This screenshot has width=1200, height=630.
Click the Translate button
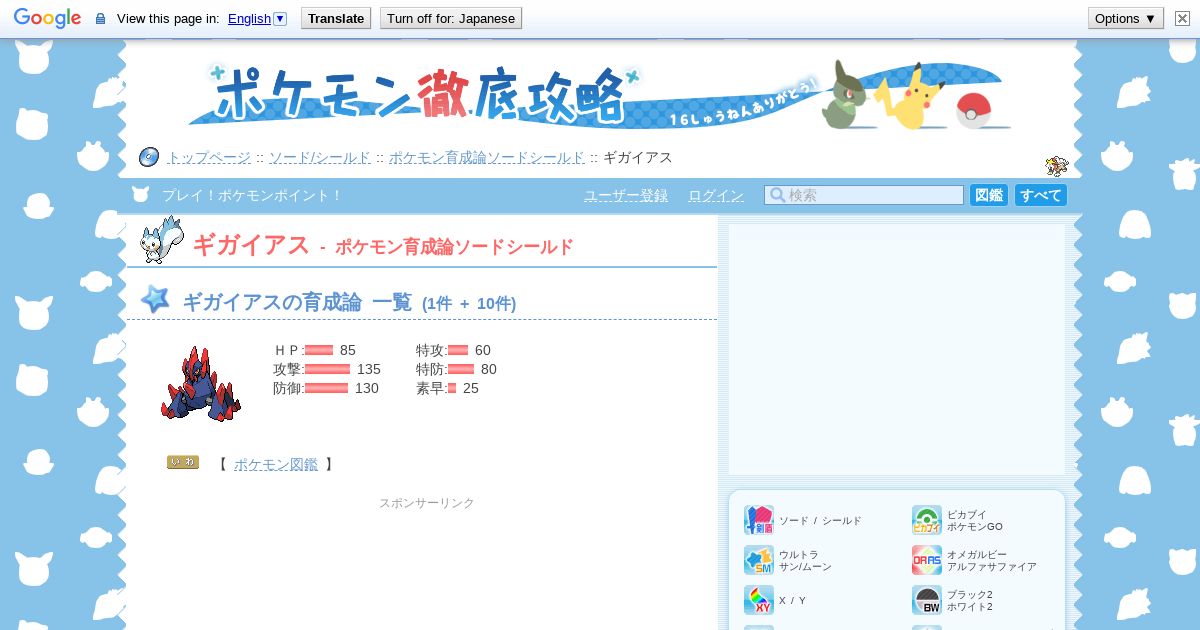click(336, 18)
